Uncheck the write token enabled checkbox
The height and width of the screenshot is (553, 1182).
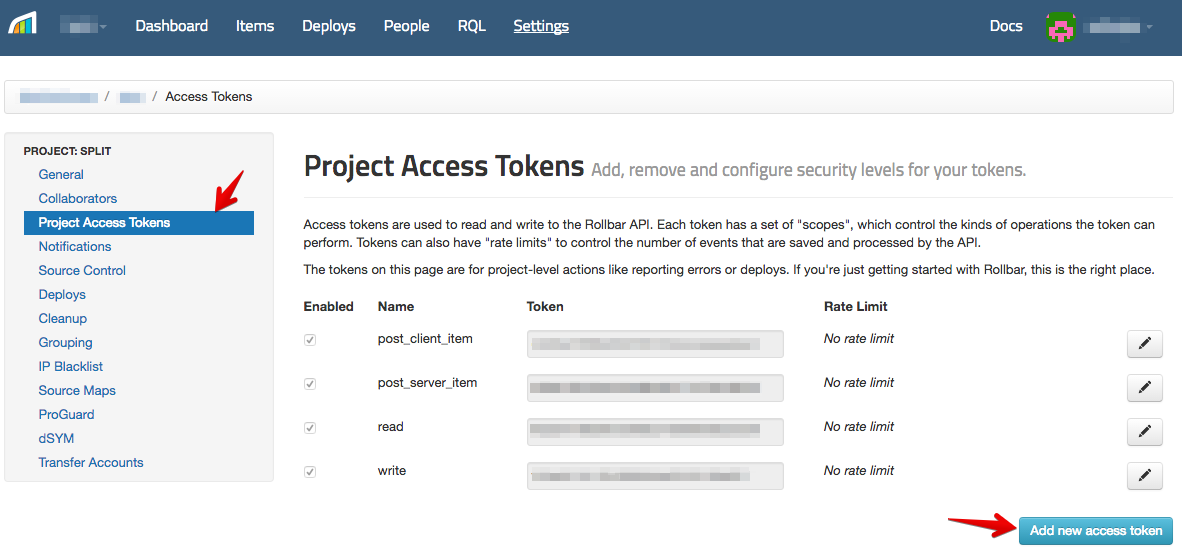310,472
